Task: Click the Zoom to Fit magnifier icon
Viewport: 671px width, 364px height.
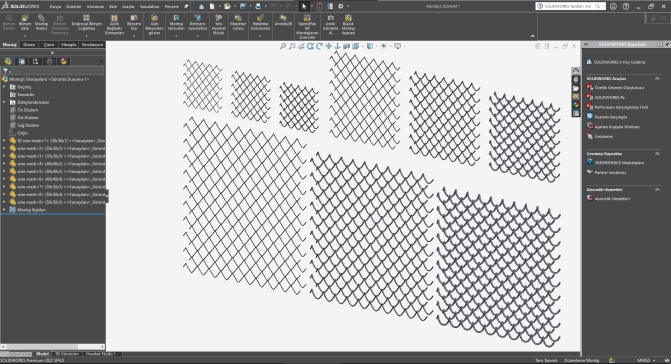Action: (283, 46)
